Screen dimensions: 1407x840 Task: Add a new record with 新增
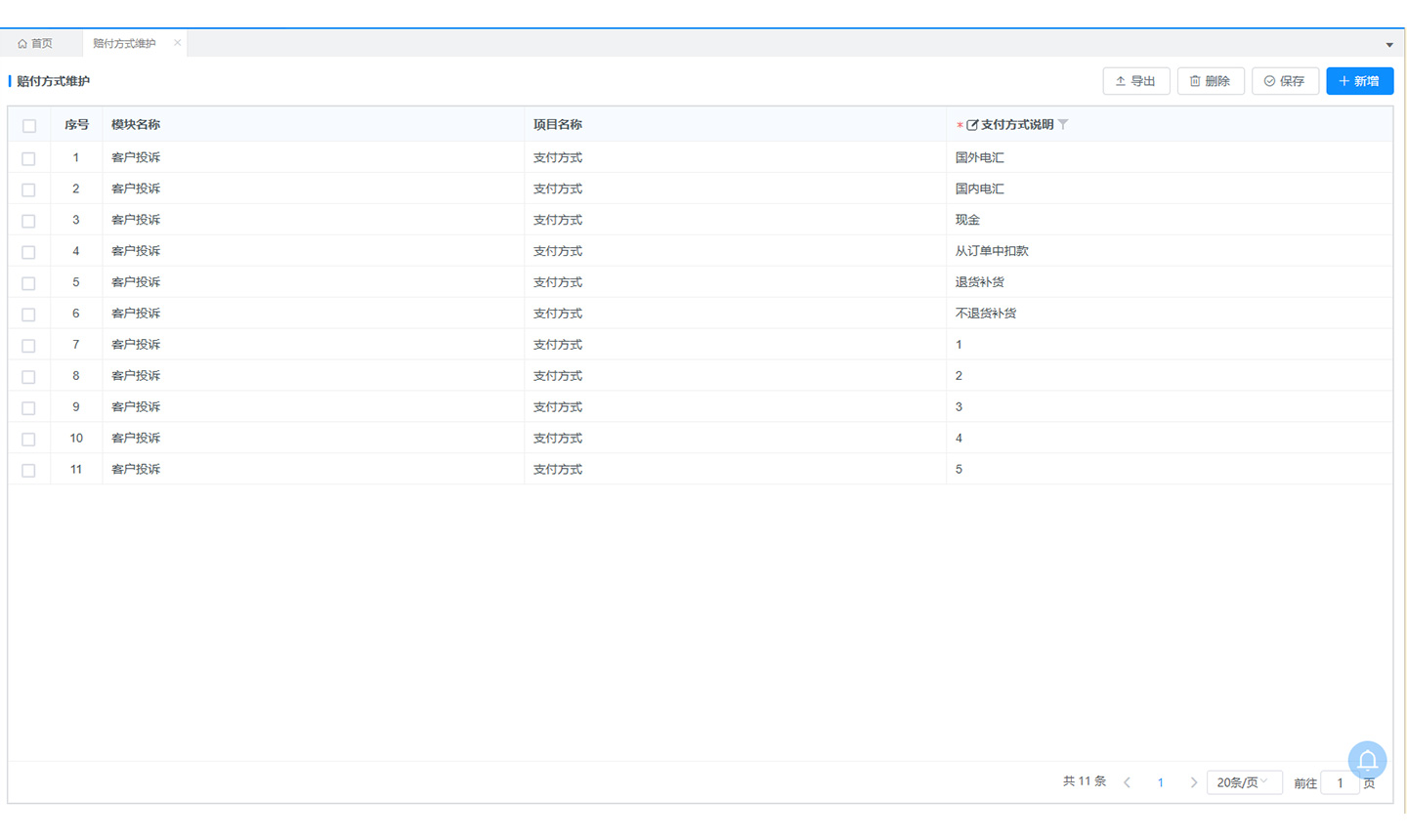(x=1359, y=81)
